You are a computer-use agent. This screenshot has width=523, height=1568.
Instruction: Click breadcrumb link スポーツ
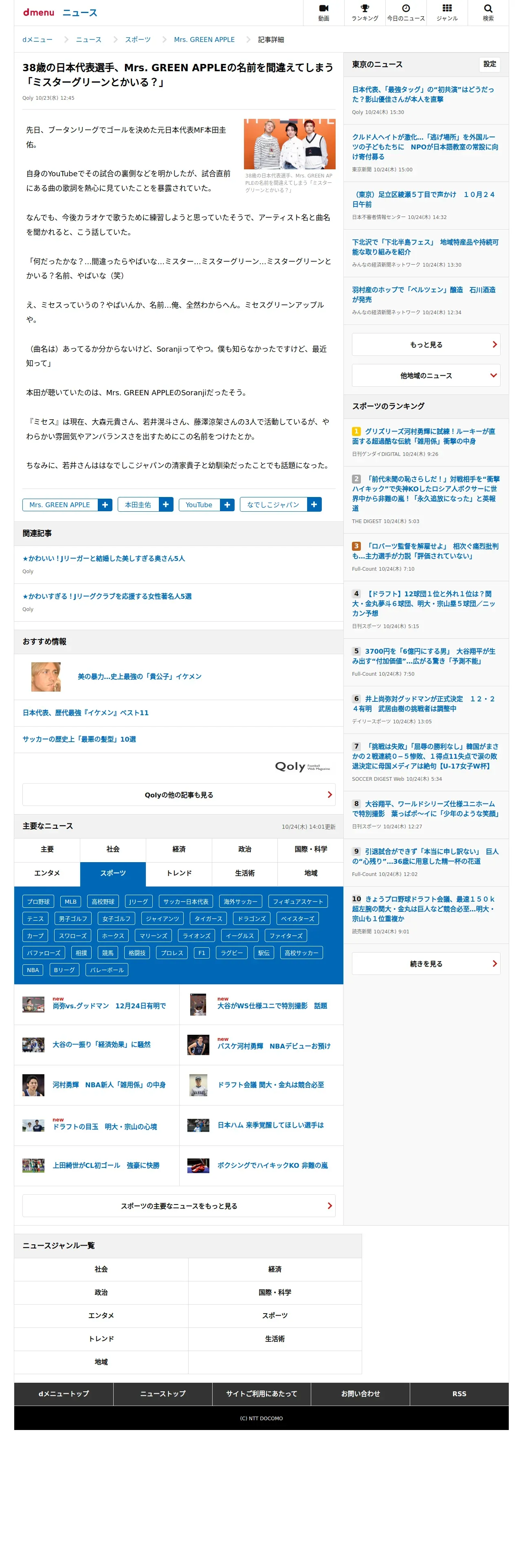point(138,39)
